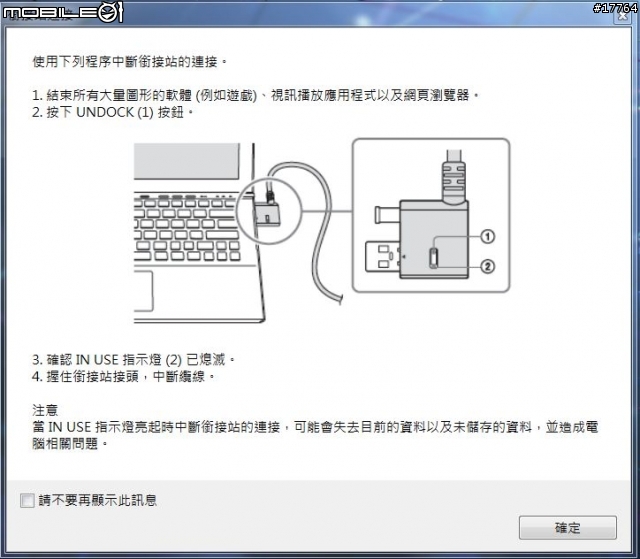Click the laptop screen in the illustration
The image size is (640, 559).
(x=187, y=161)
